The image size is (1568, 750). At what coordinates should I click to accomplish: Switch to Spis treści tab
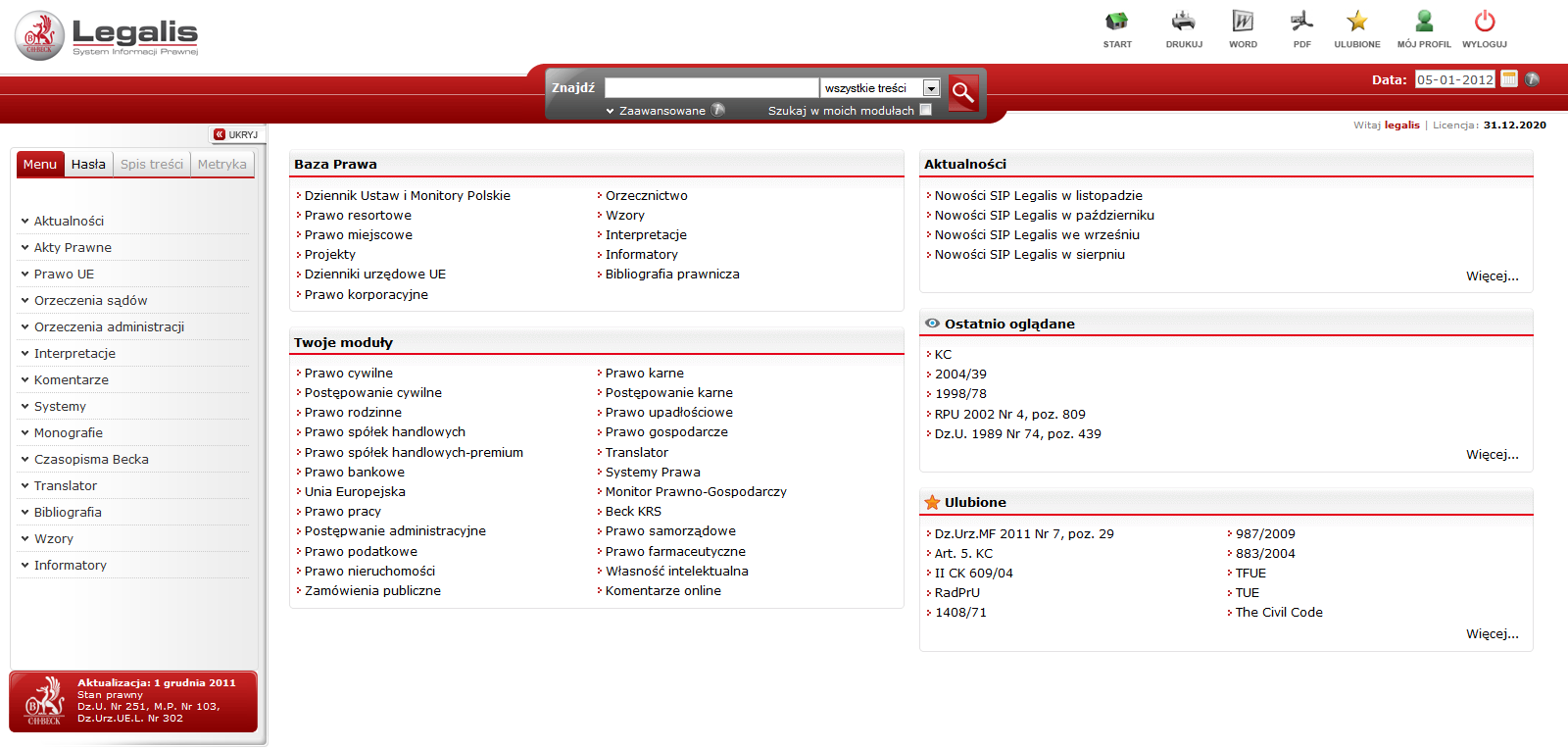click(152, 164)
